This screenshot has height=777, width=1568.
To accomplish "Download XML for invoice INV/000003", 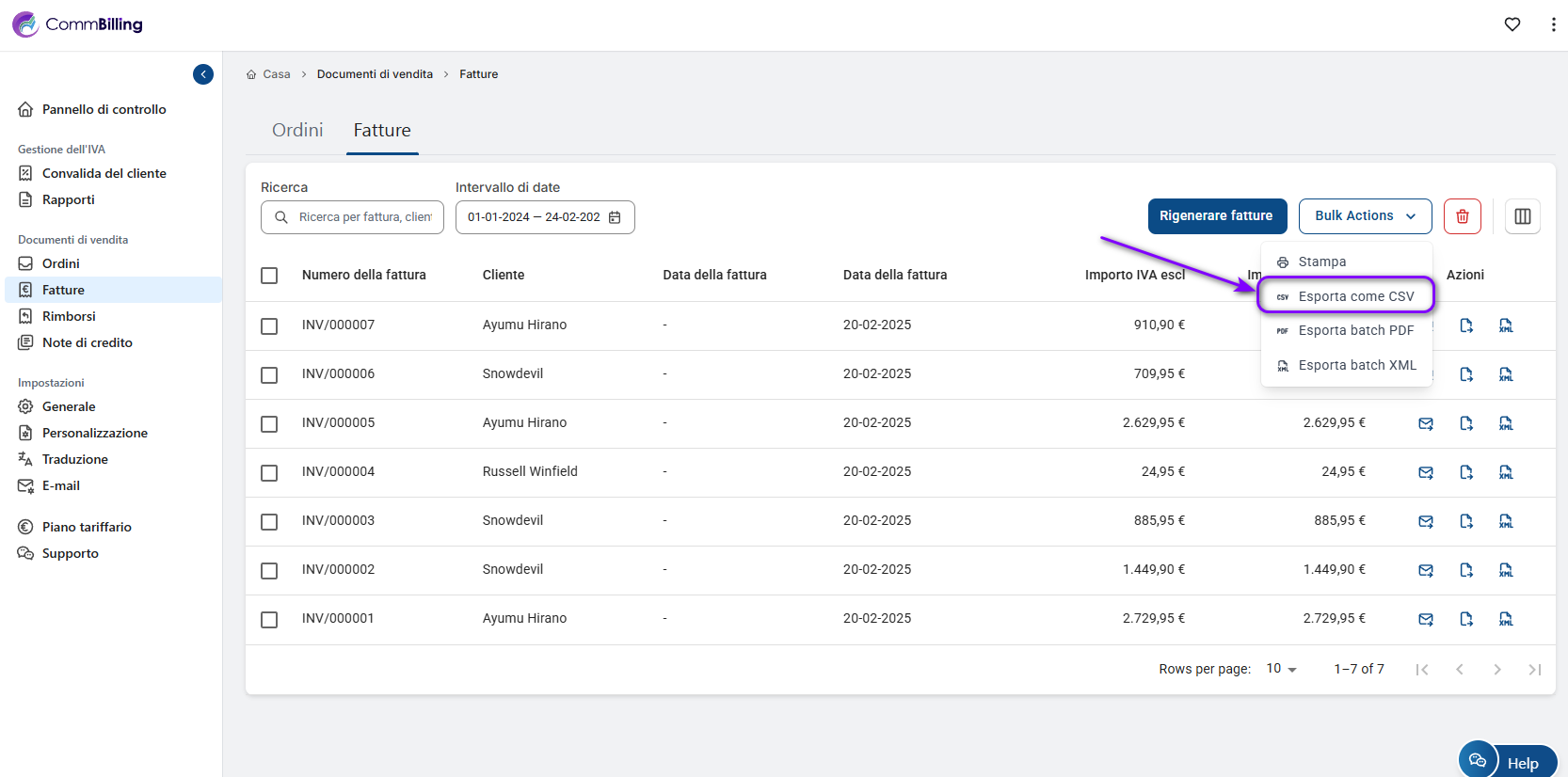I will tap(1506, 521).
